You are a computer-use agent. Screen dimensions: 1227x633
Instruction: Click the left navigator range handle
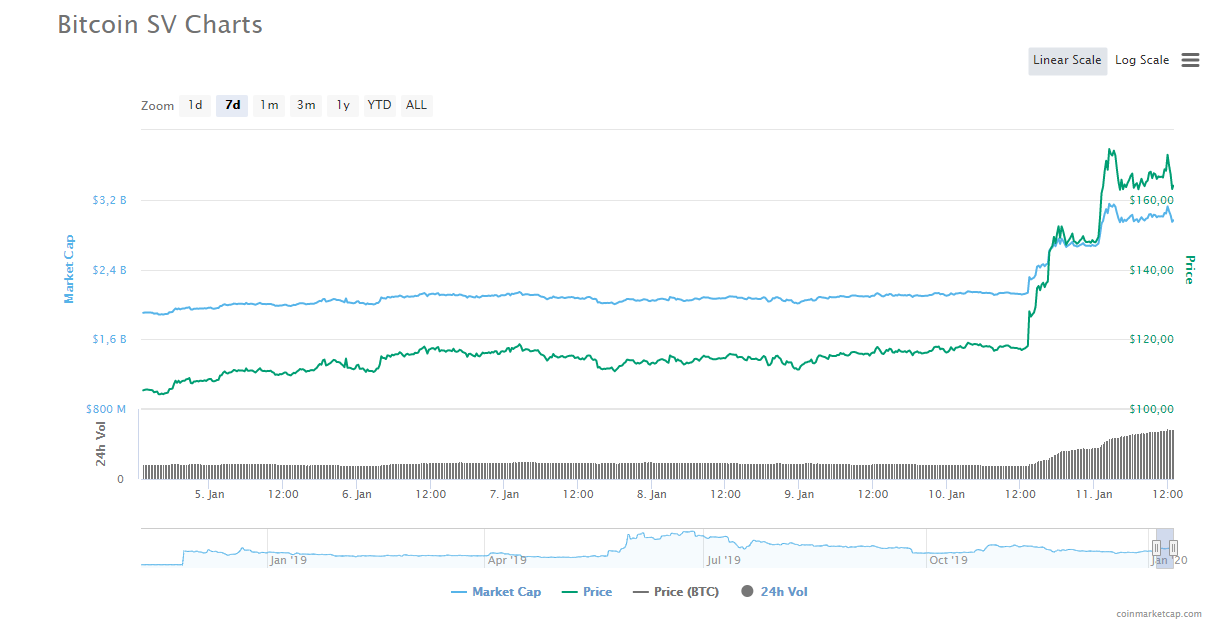(1156, 547)
